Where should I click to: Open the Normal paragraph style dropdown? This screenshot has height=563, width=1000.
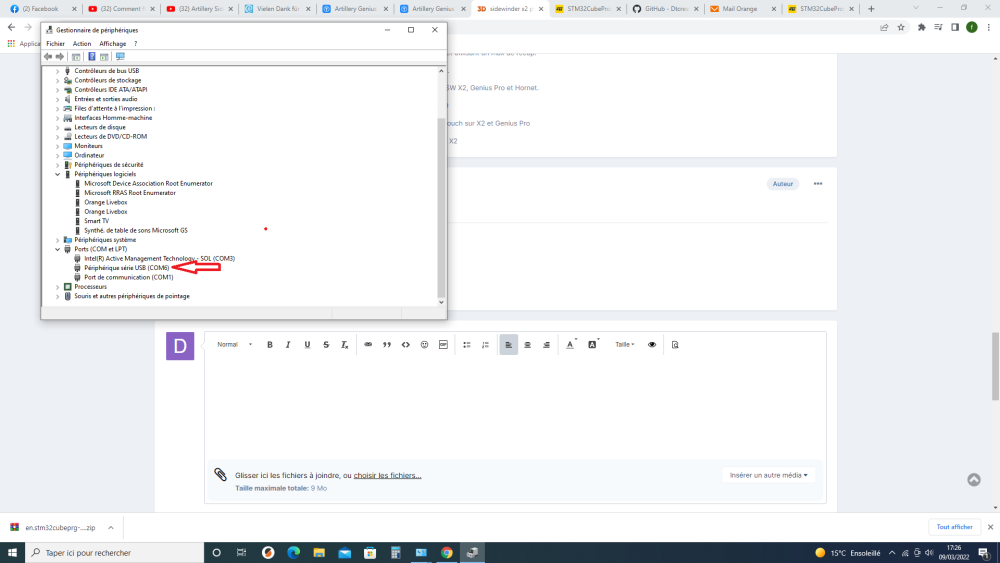234,344
